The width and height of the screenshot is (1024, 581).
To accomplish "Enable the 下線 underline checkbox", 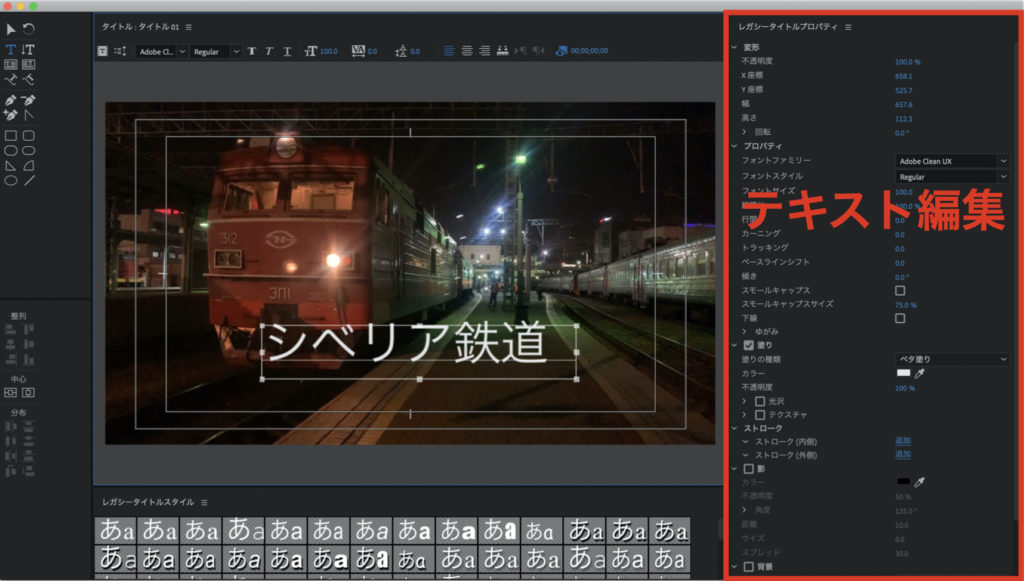I will [900, 318].
